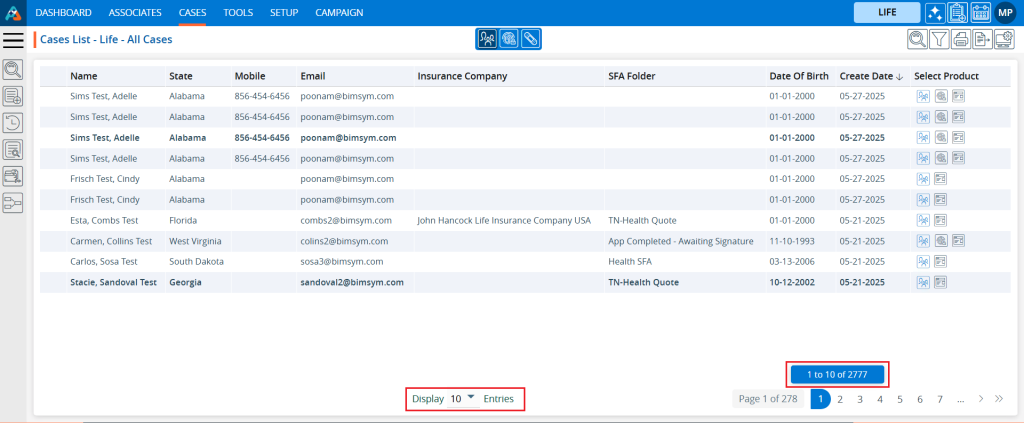
Task: Click the filter funnel icon
Action: (x=939, y=40)
